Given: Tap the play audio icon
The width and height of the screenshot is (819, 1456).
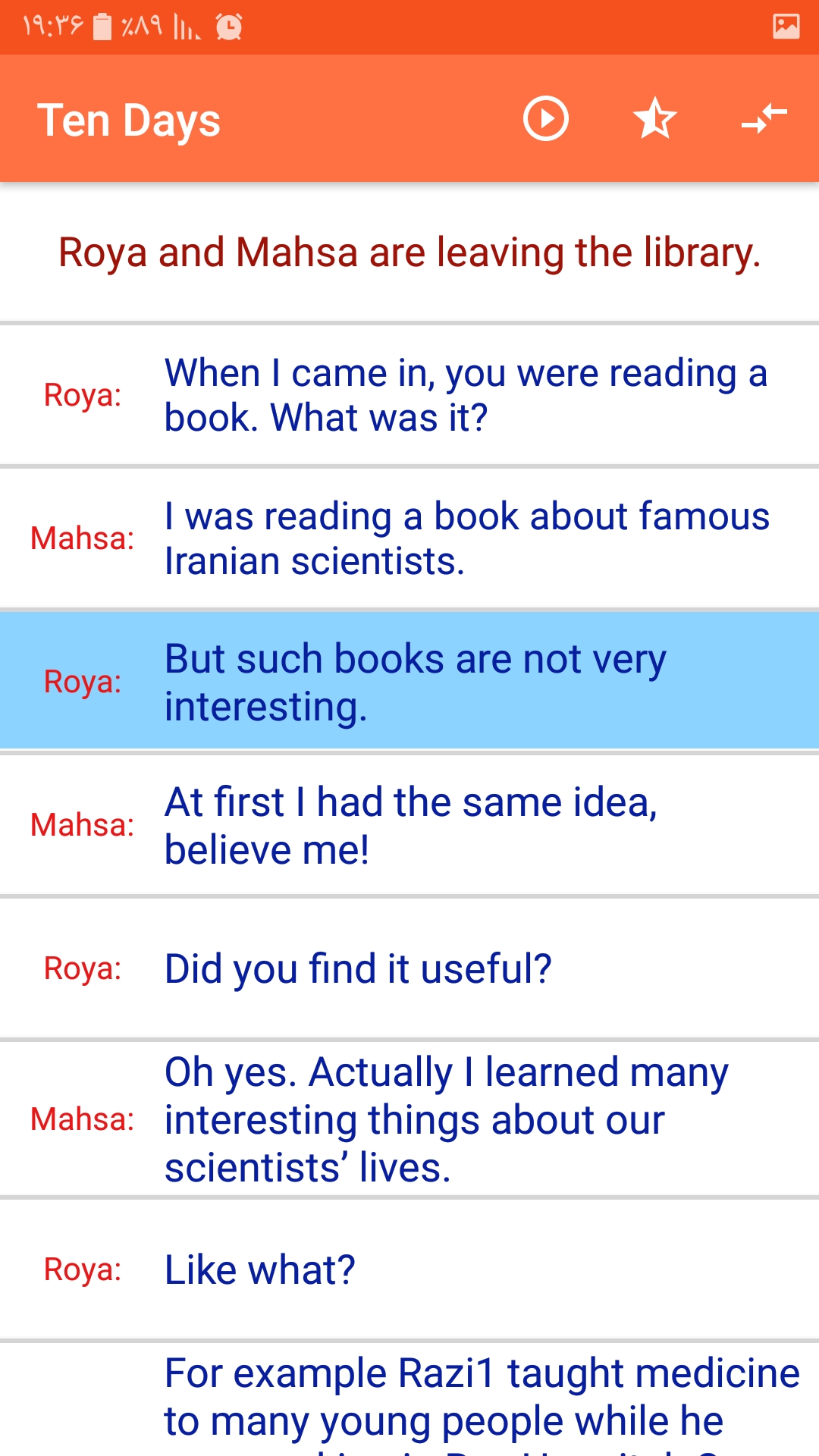Looking at the screenshot, I should [x=545, y=119].
